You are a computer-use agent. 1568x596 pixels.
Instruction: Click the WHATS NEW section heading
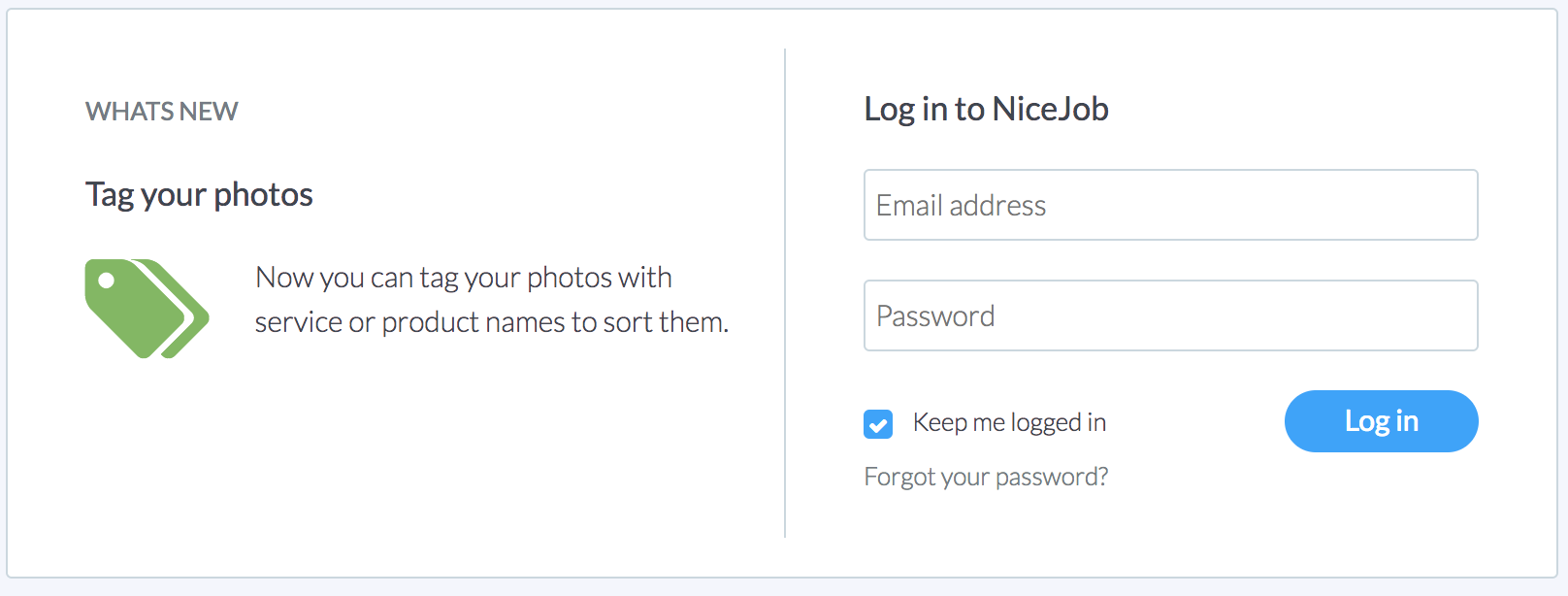point(161,112)
